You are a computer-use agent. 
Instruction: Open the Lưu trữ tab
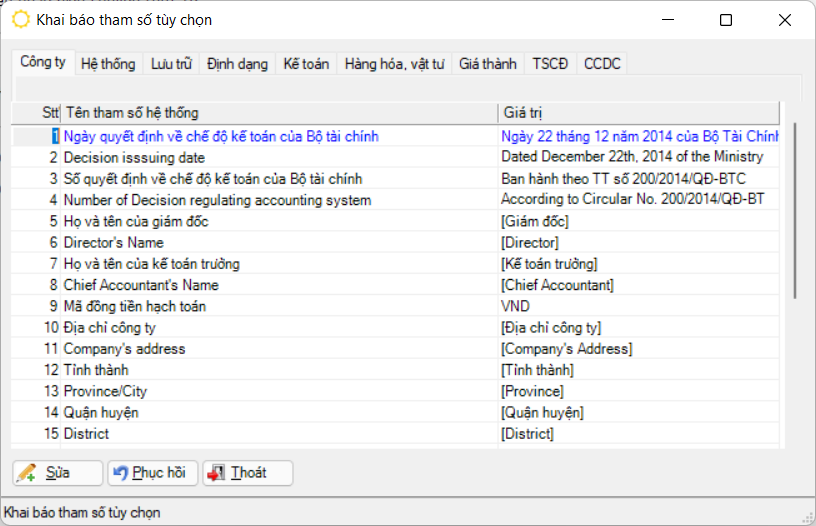(171, 64)
